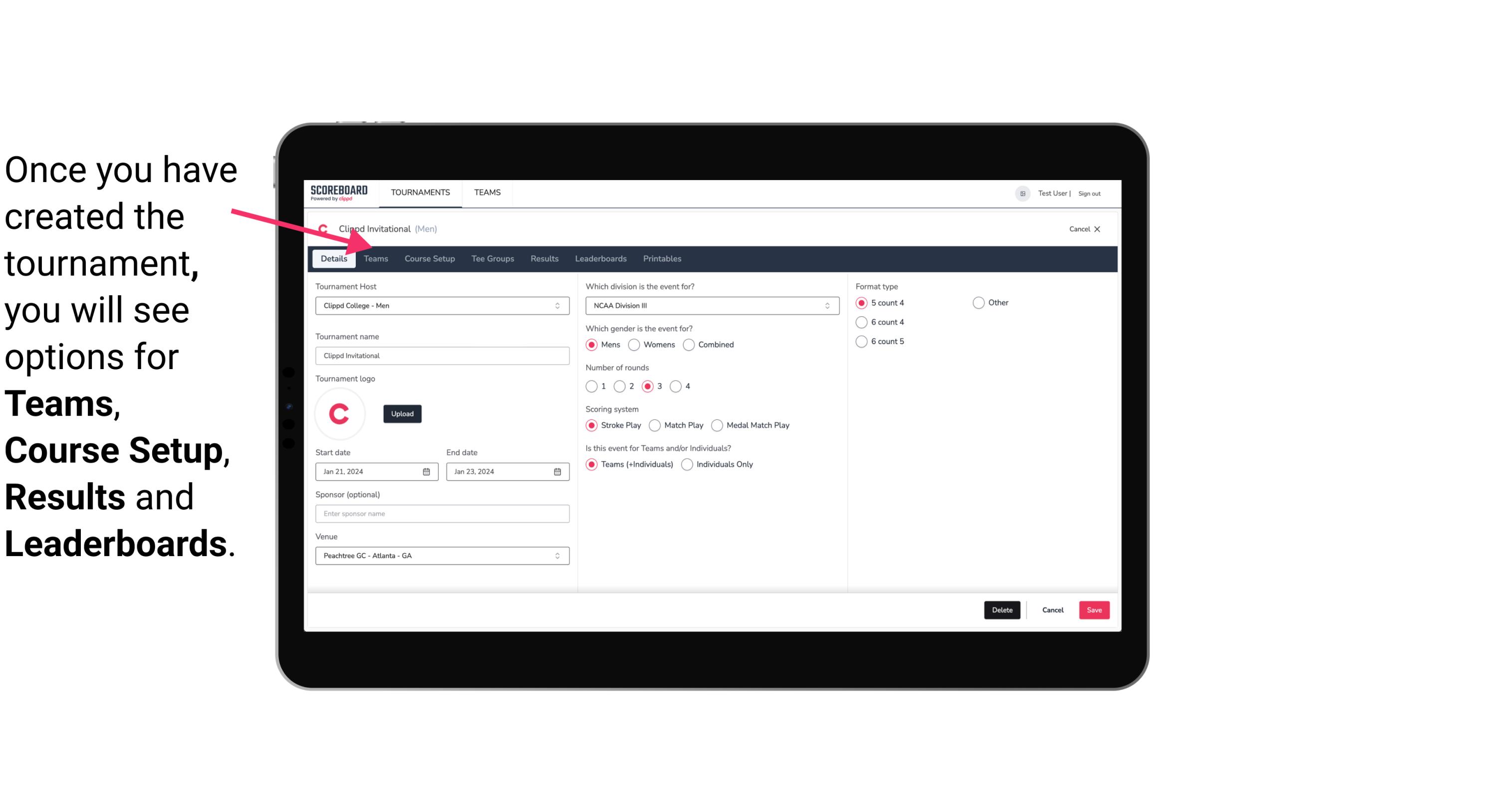Expand the Clippd College Men host dropdown
The height and width of the screenshot is (812, 1510).
coord(558,305)
